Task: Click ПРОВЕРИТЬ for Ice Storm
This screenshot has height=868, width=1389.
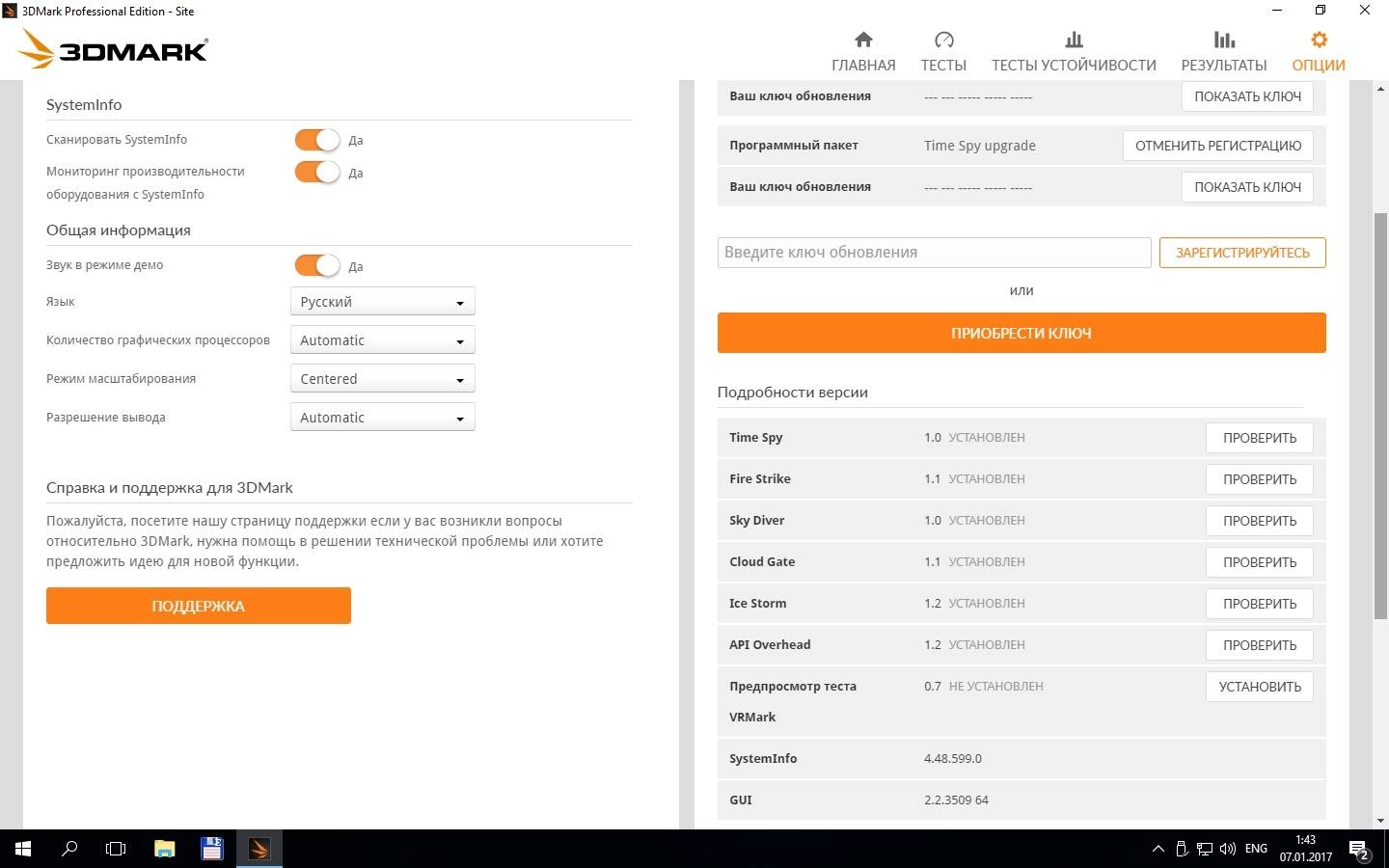Action: point(1259,604)
